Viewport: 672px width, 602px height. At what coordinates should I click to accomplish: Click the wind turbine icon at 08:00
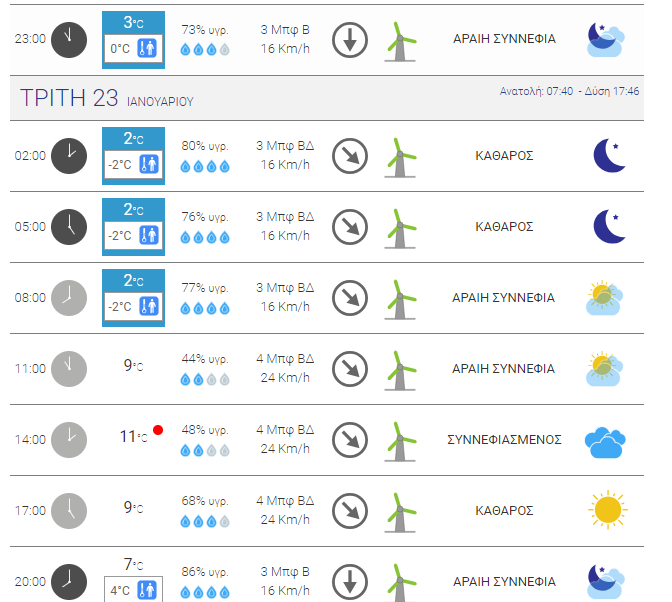click(400, 299)
